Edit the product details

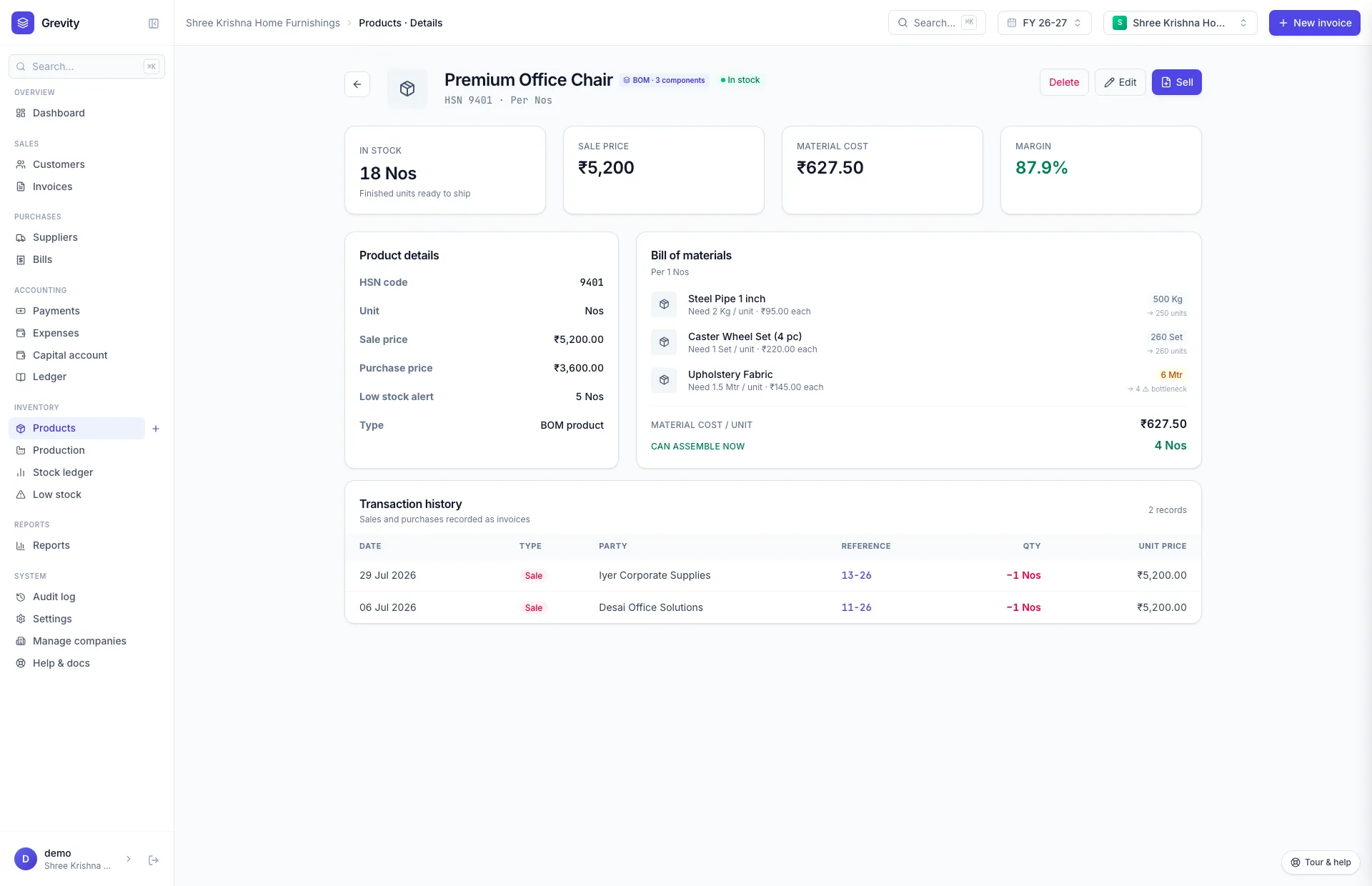[1120, 82]
